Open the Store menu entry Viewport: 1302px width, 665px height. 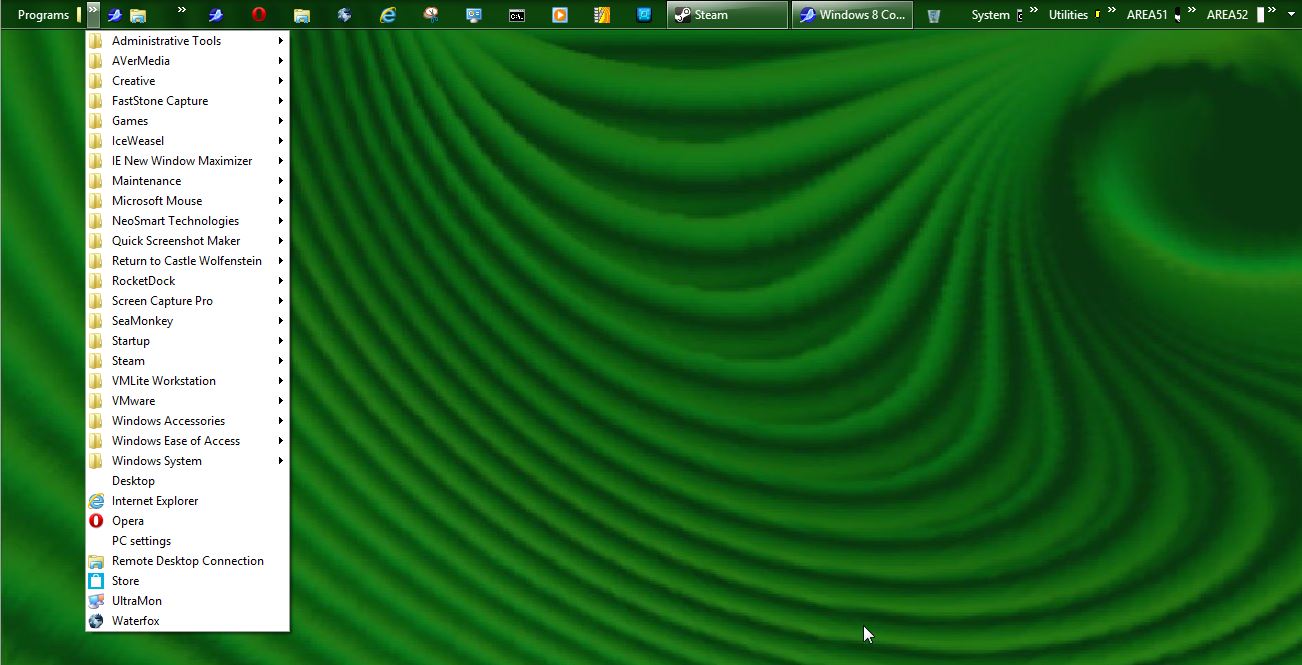188,581
